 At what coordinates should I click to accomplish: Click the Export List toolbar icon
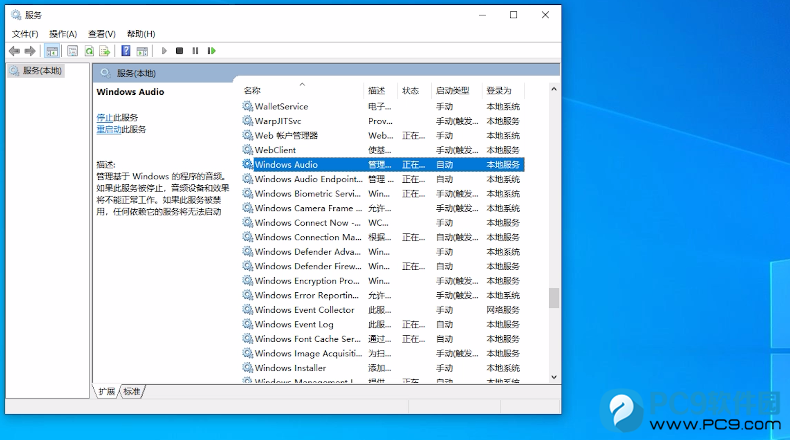(x=105, y=51)
